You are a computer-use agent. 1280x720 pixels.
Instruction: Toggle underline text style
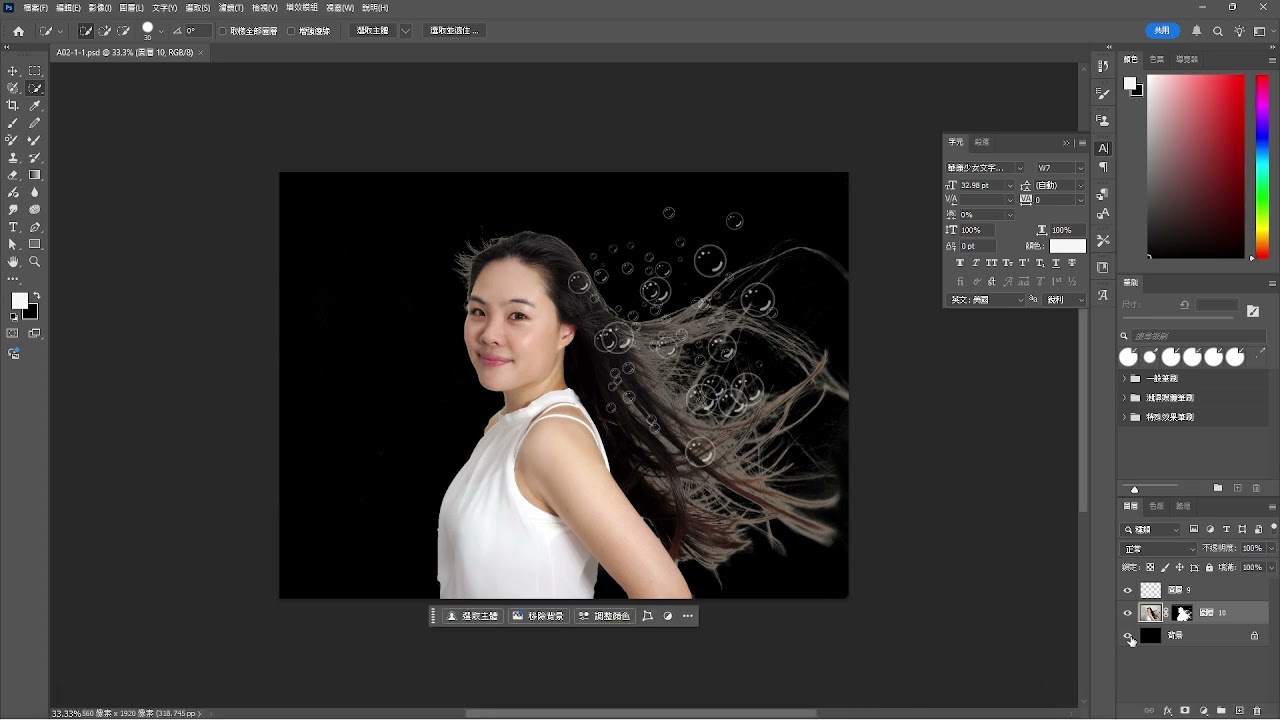(1056, 263)
